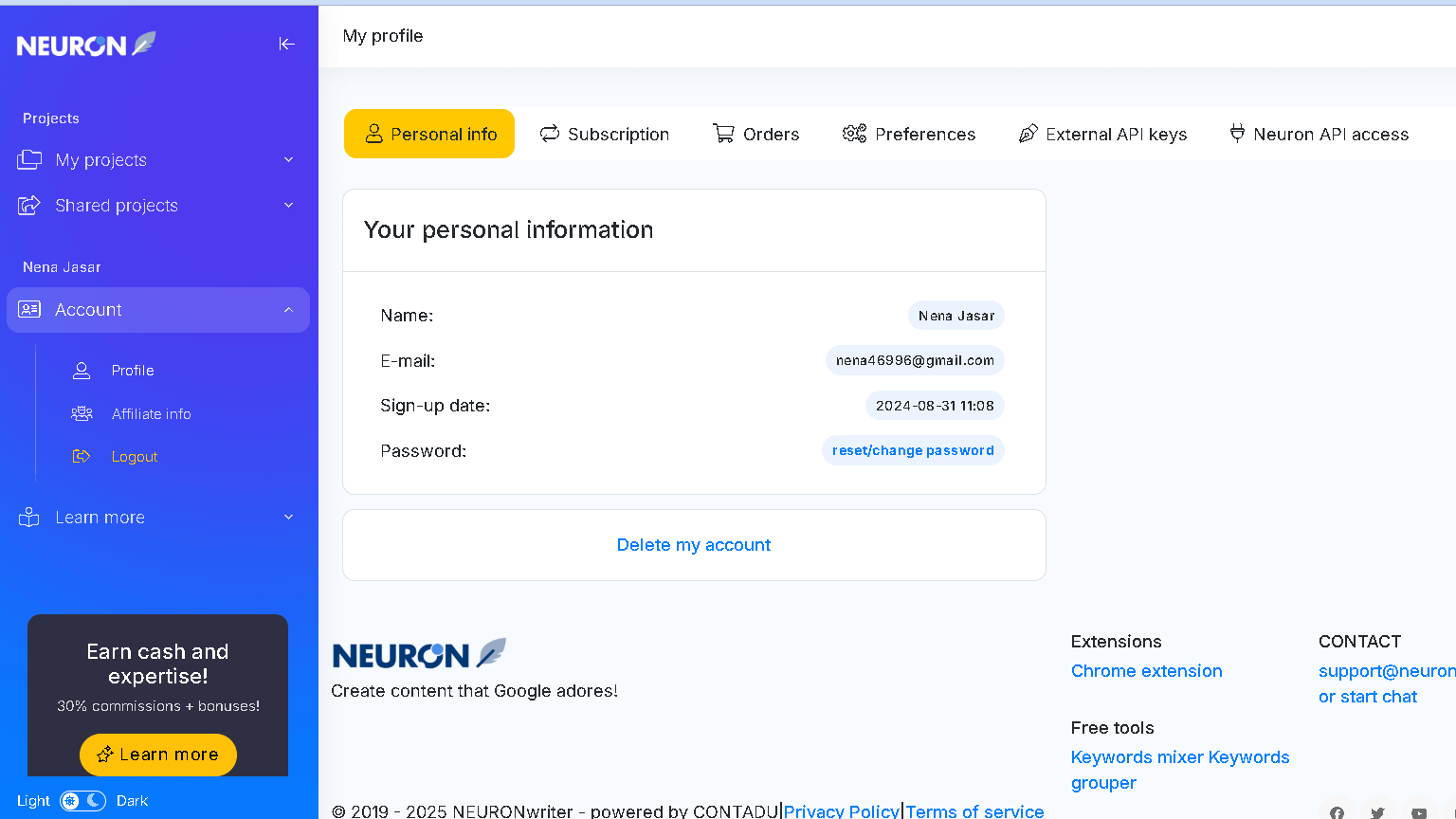Expand the Learn more section
Image resolution: width=1456 pixels, height=819 pixels.
pos(287,517)
